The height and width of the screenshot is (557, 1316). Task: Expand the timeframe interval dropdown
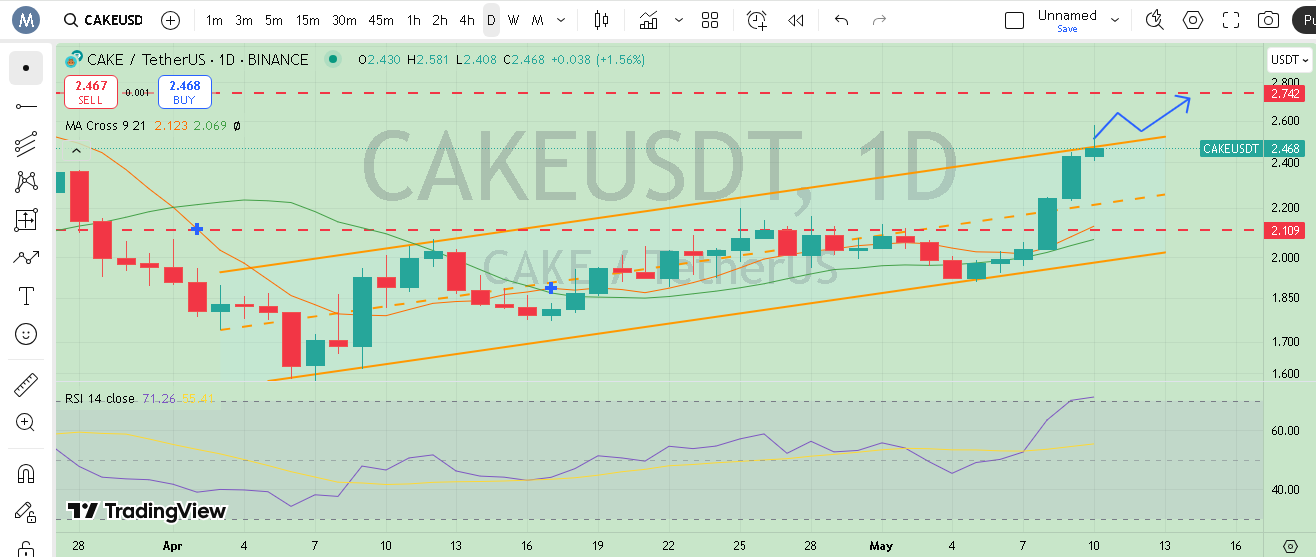561,20
